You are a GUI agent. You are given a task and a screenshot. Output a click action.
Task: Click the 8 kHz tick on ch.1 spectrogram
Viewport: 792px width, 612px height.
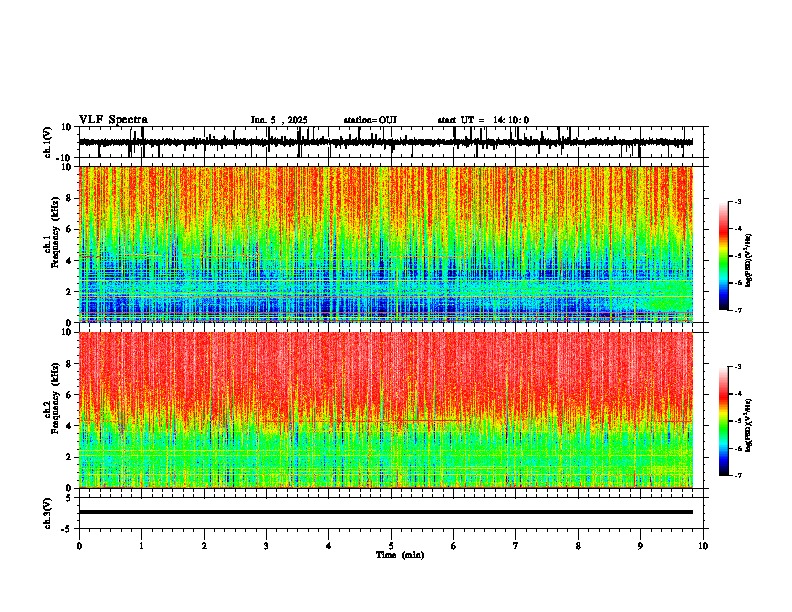click(x=70, y=198)
